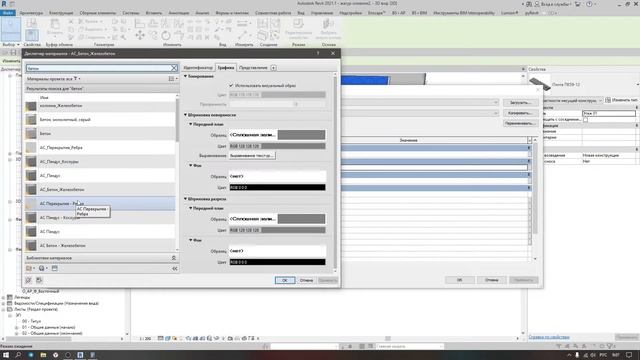Screen dimensions: 640x360
Task: Click the texture alignment button Выравнивание
Action: pos(252,156)
